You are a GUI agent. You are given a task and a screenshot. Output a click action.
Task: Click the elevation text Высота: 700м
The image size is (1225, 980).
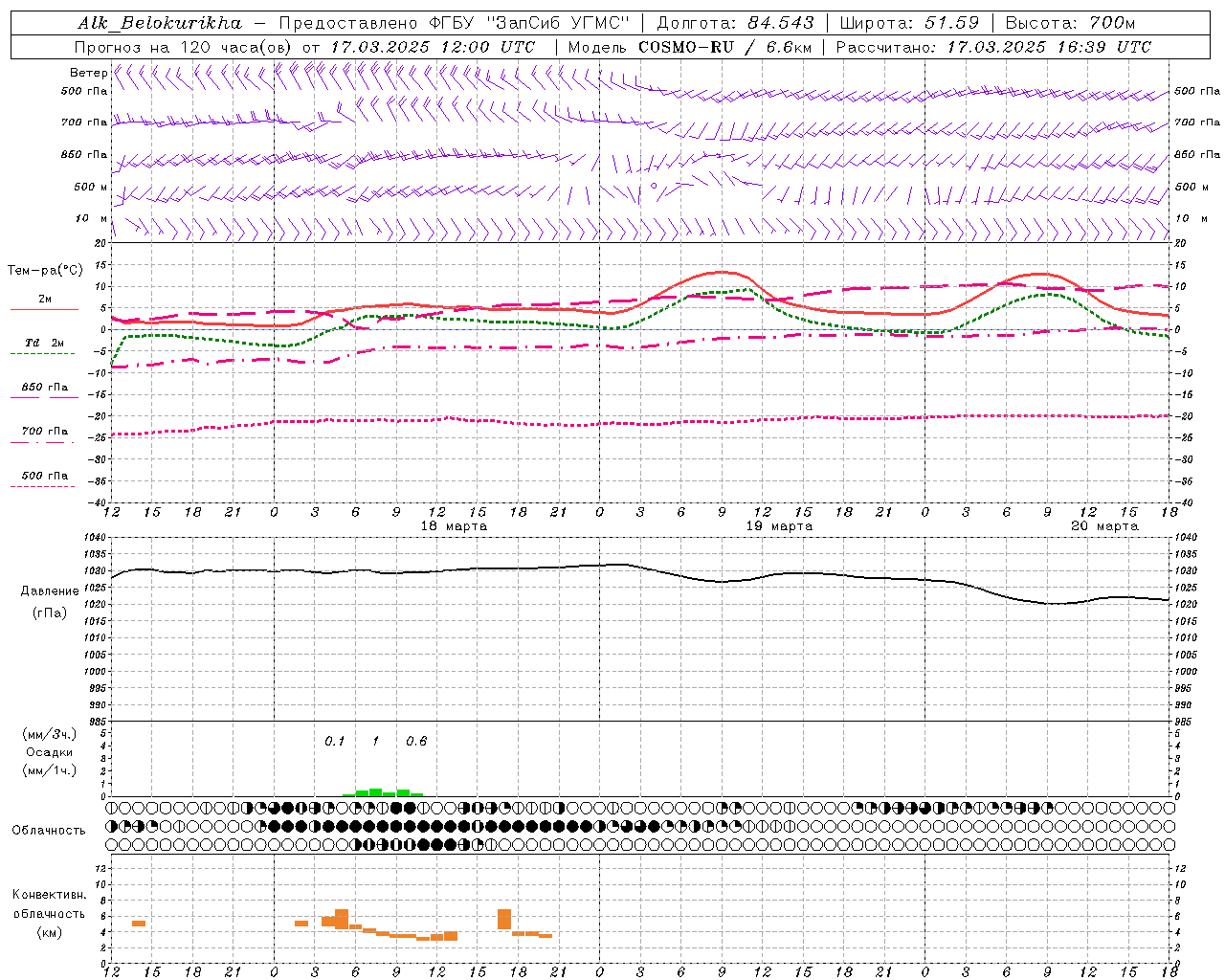tap(1070, 23)
